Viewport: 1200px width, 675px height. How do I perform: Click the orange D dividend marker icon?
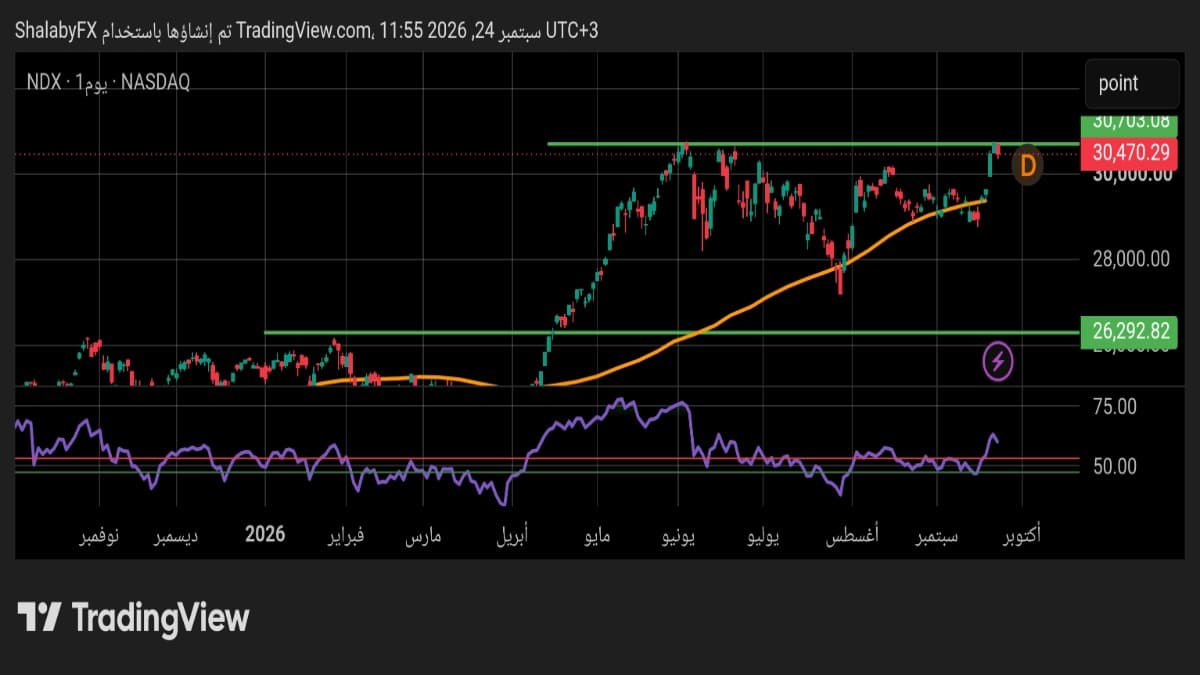(x=1027, y=164)
